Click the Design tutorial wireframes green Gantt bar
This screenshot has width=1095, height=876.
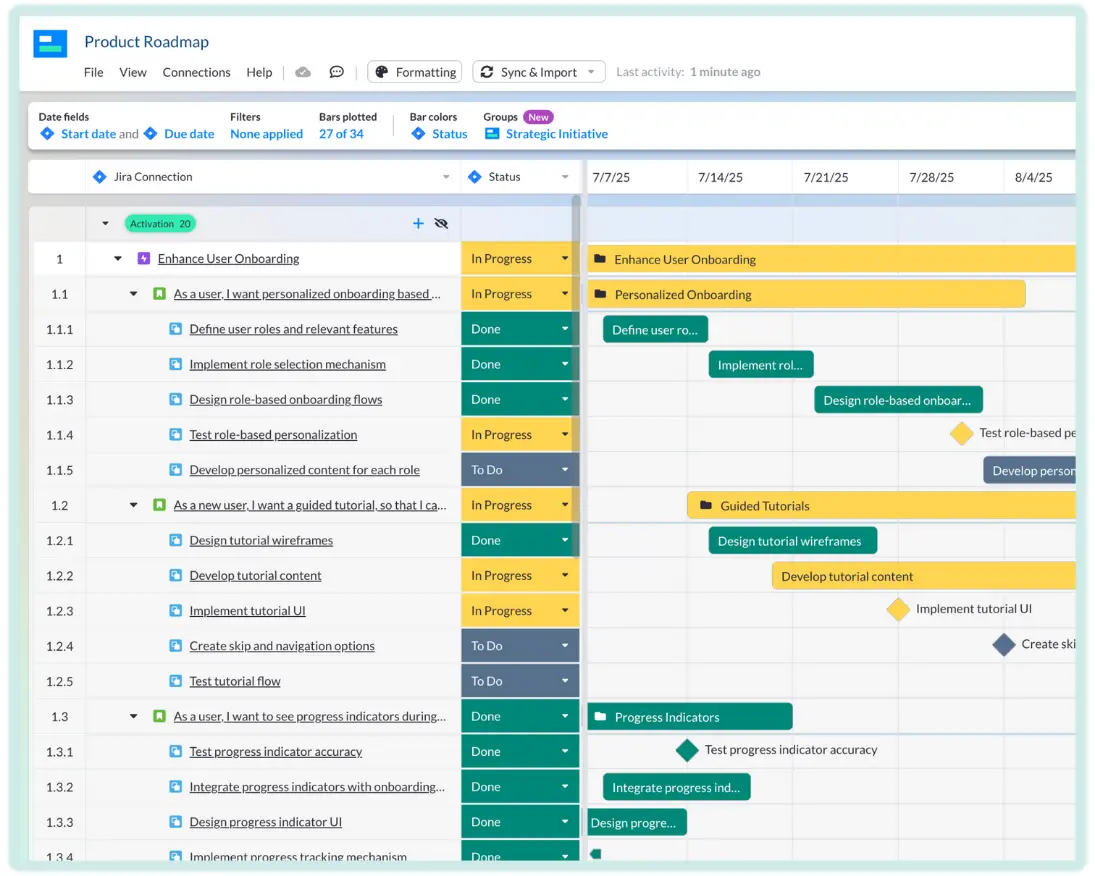[x=793, y=541]
